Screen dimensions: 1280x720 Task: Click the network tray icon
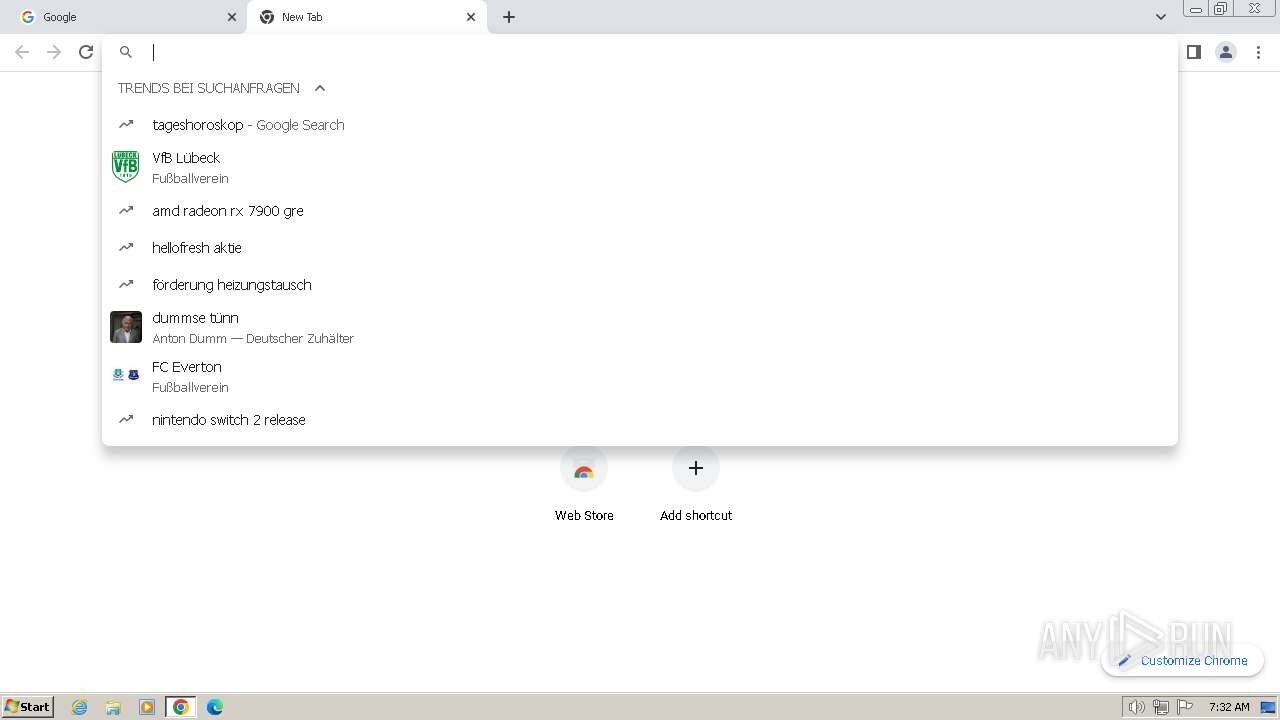coord(1161,707)
